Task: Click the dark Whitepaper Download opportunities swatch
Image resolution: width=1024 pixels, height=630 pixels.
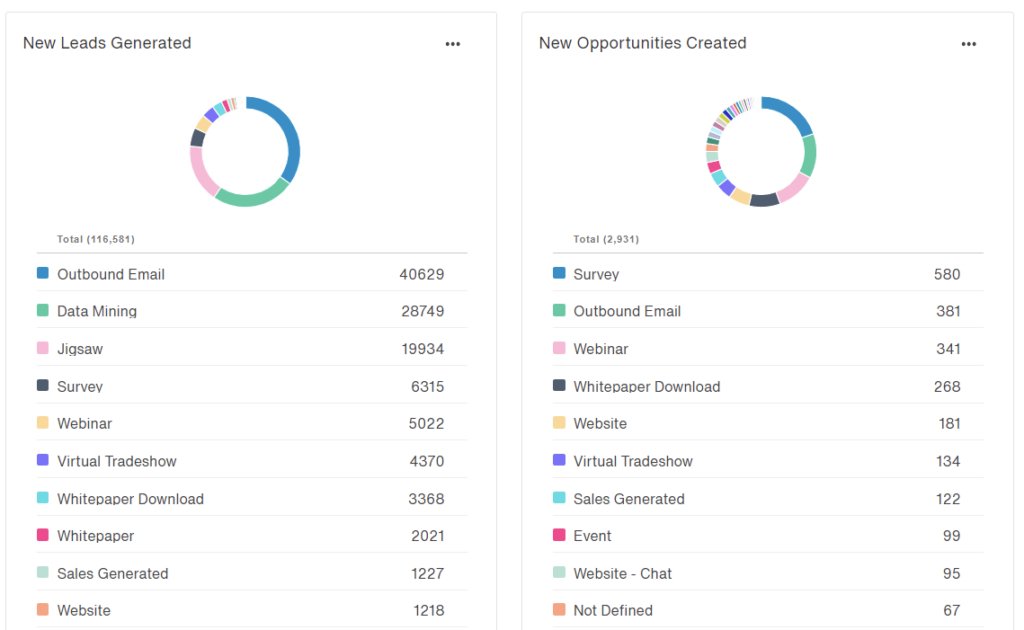Action: point(559,385)
